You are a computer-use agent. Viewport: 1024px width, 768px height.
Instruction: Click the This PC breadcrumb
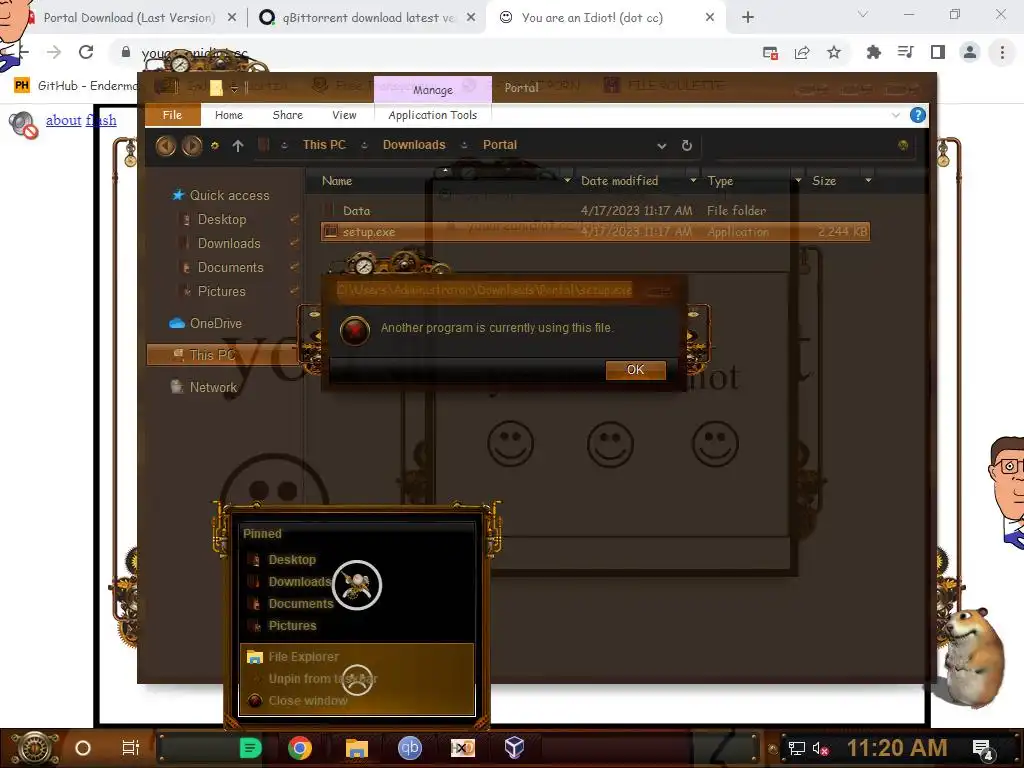tap(324, 145)
